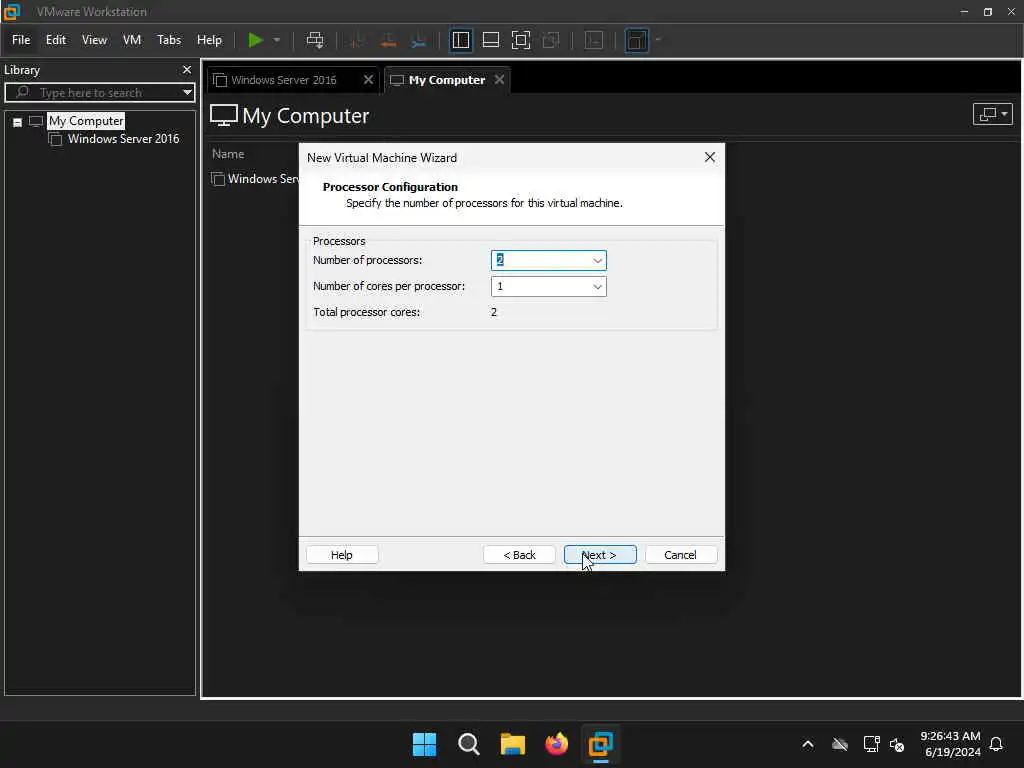
Task: Open the Edit menu
Action: (56, 40)
